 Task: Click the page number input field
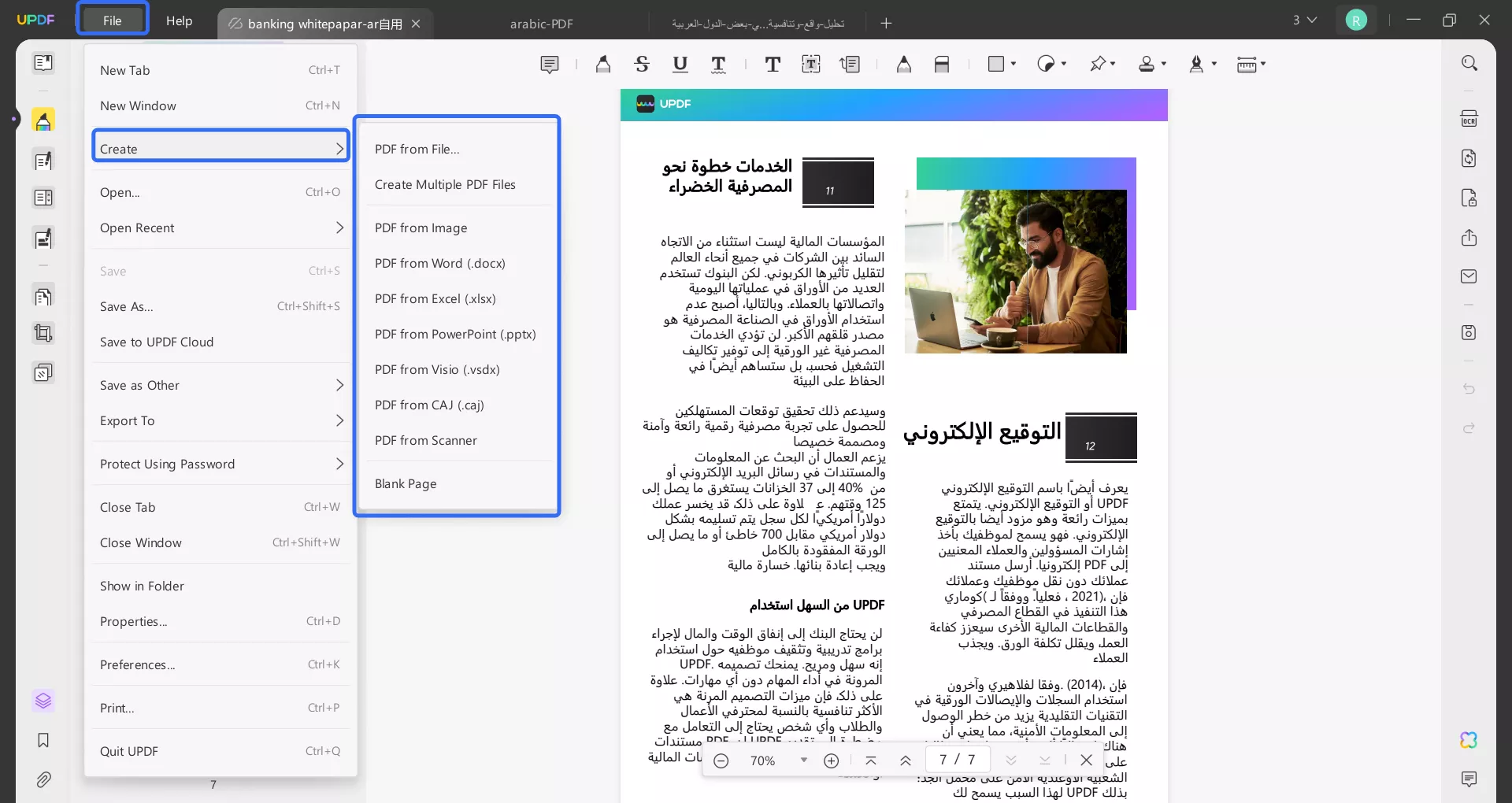coord(943,760)
